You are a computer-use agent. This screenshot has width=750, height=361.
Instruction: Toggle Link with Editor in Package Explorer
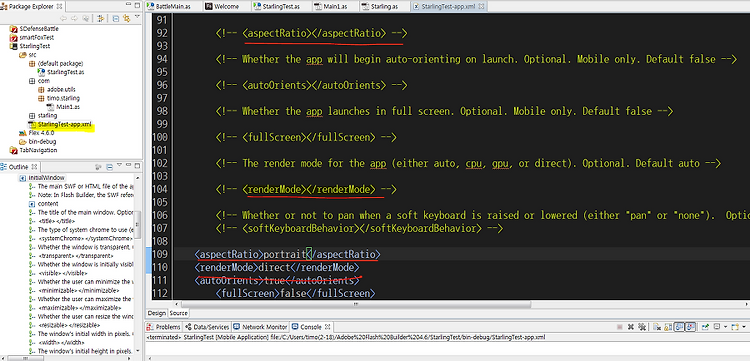127,18
